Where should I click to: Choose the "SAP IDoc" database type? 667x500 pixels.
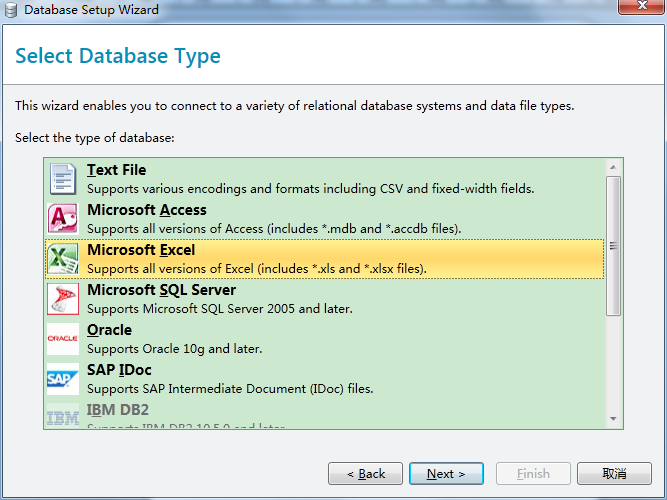324,379
